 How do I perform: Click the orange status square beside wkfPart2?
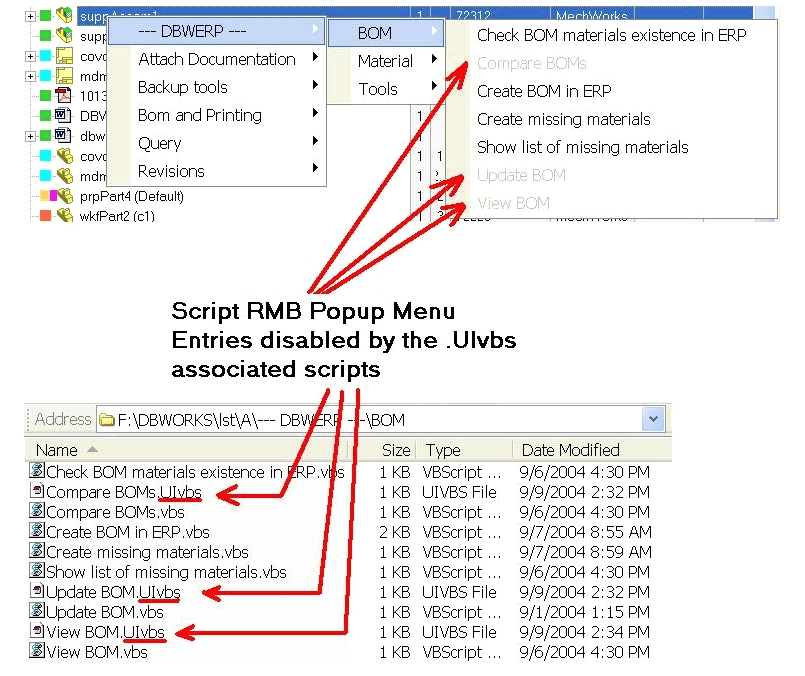click(46, 216)
